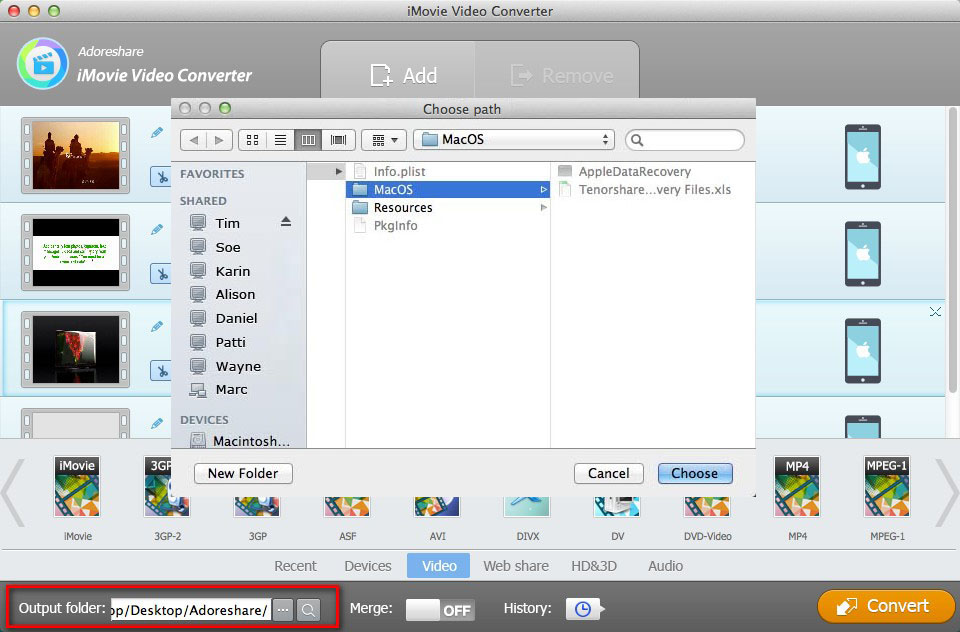The width and height of the screenshot is (960, 632).
Task: Select the Info.plist file
Action: click(399, 171)
